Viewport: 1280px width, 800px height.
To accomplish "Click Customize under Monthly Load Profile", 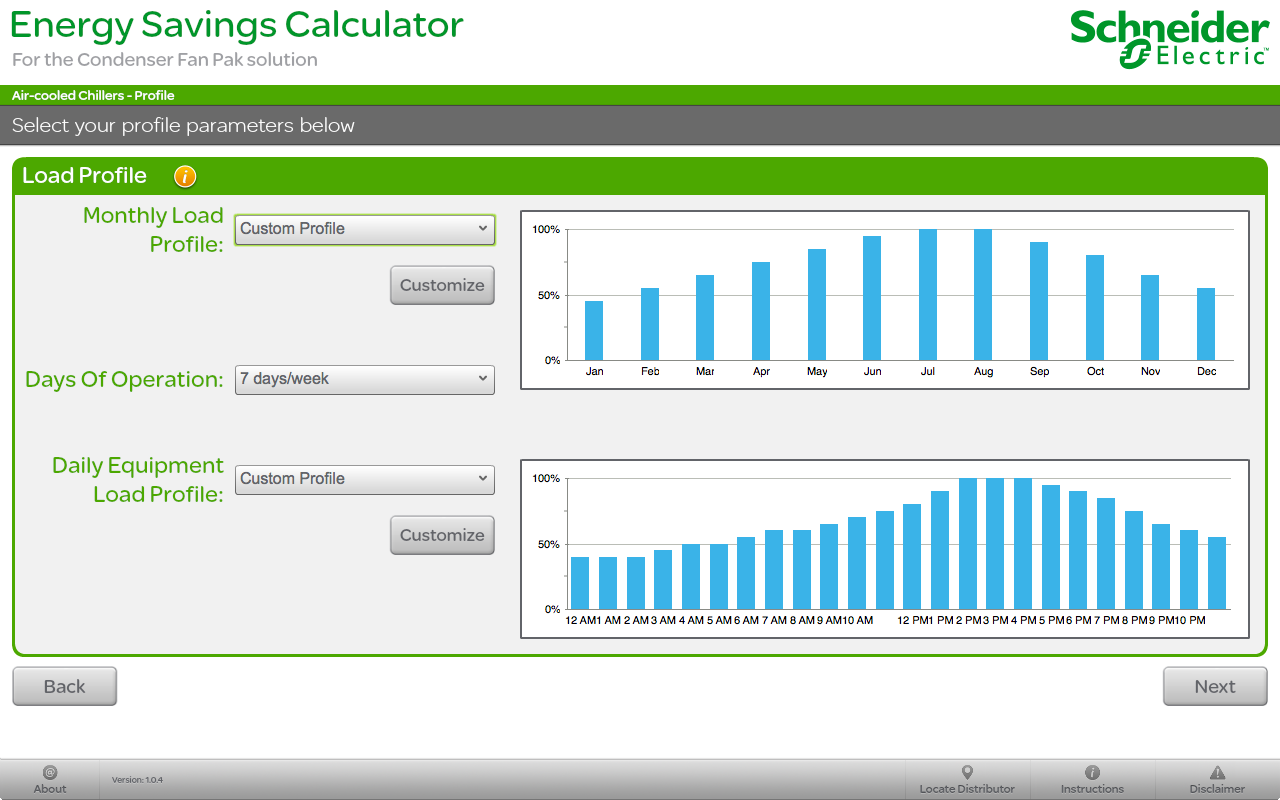I will (442, 285).
